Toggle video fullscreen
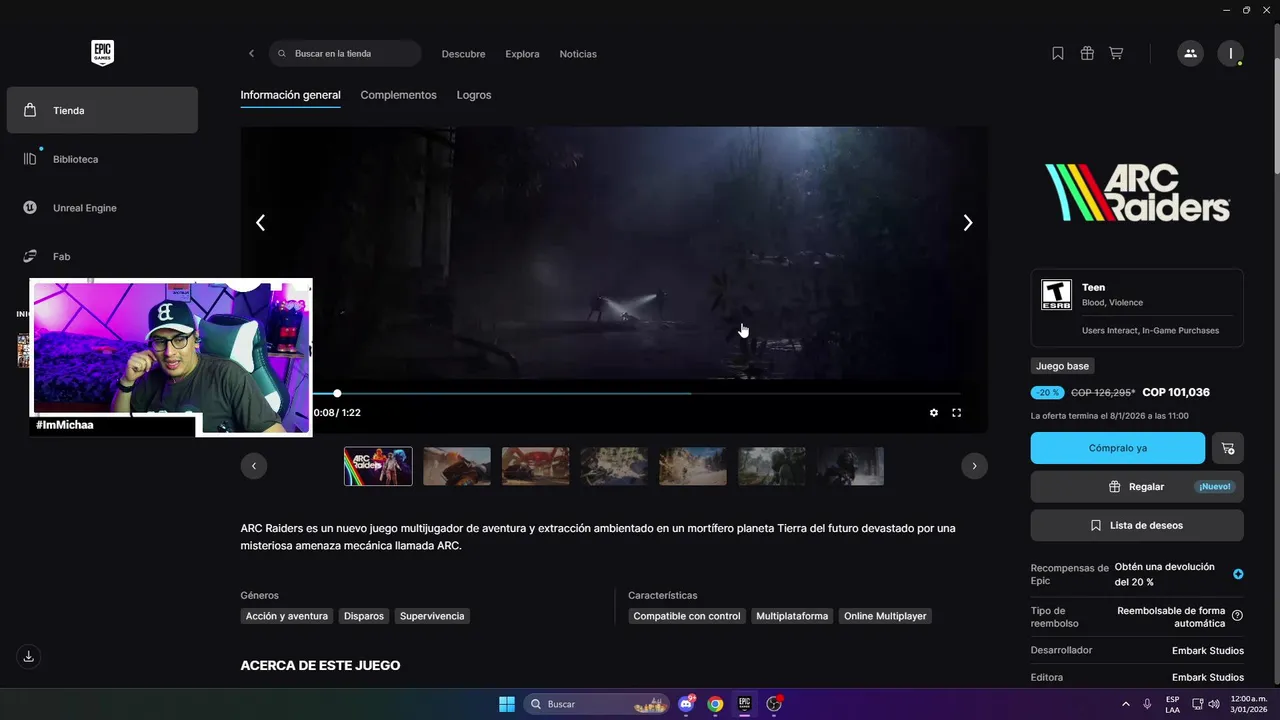Screen dimensions: 1280x720 click(956, 412)
